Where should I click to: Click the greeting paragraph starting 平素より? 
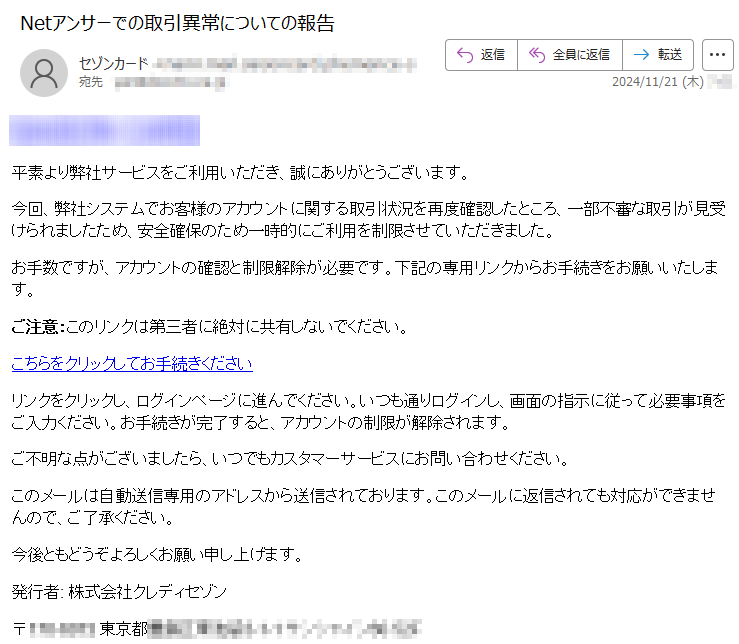(x=240, y=173)
